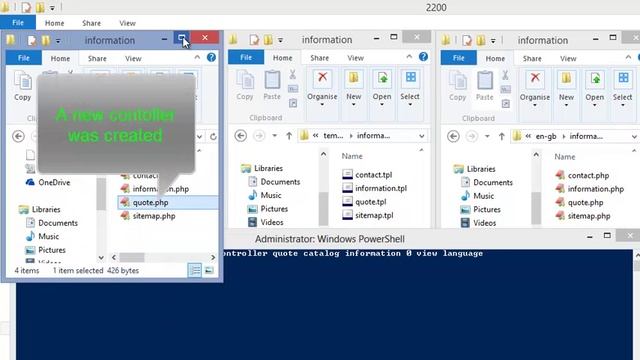640x360 pixels.
Task: Click Open button in right window ribbon
Action: tap(595, 89)
